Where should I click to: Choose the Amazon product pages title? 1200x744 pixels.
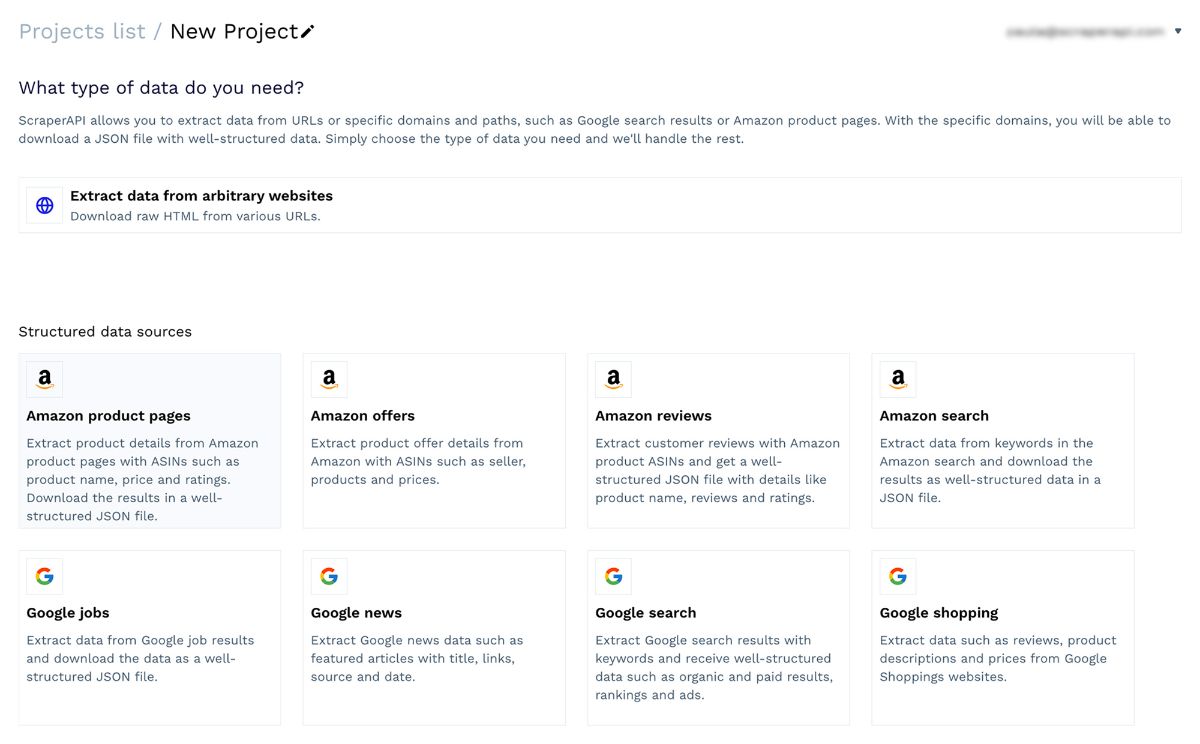108,416
